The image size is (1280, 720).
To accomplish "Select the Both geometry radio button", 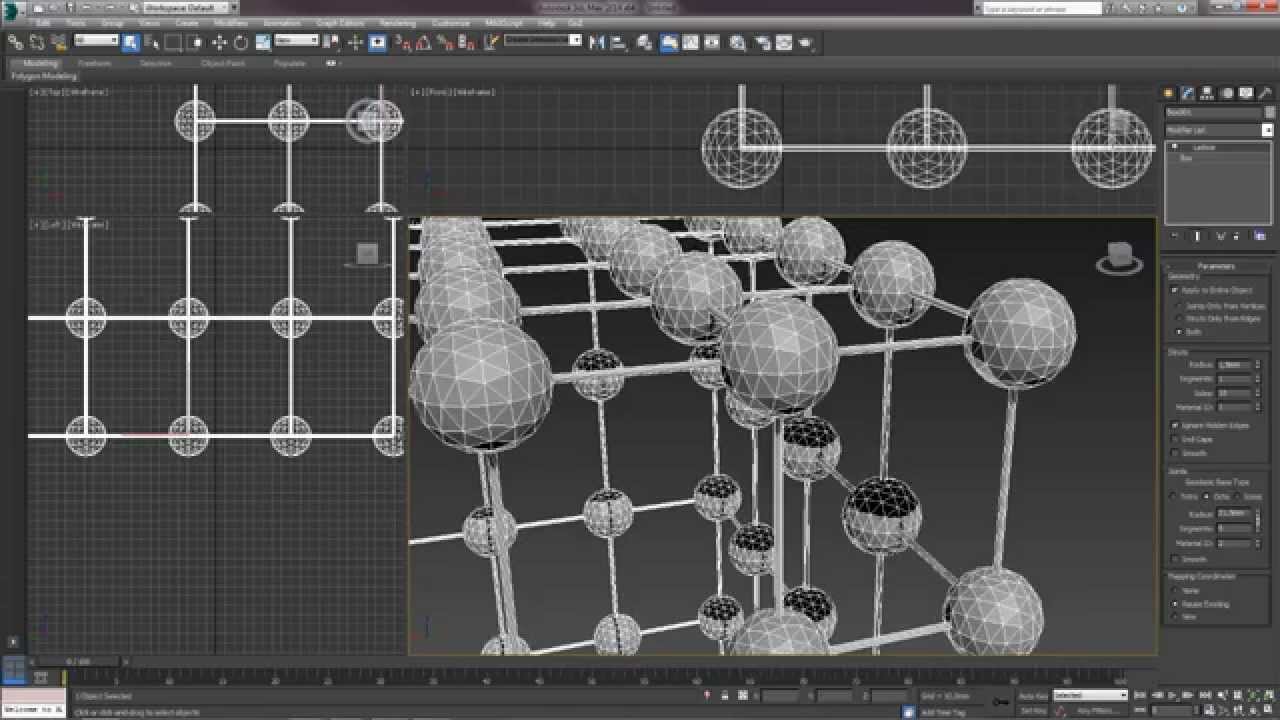I will (1180, 331).
